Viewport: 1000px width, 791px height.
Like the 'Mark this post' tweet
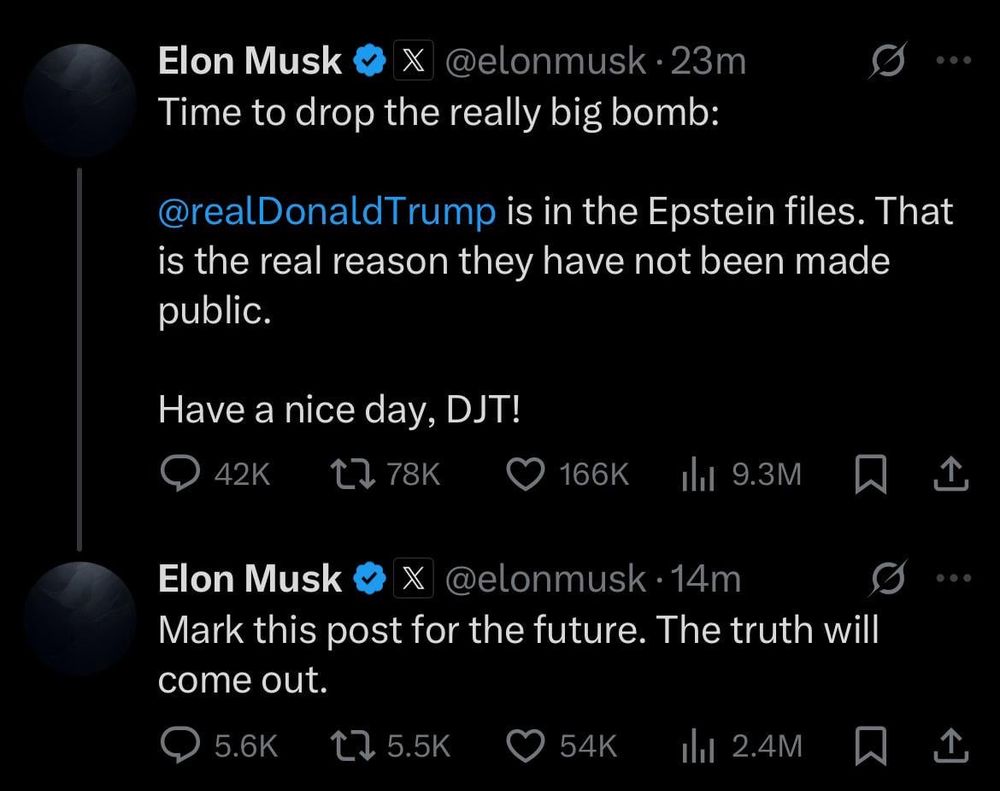[524, 744]
